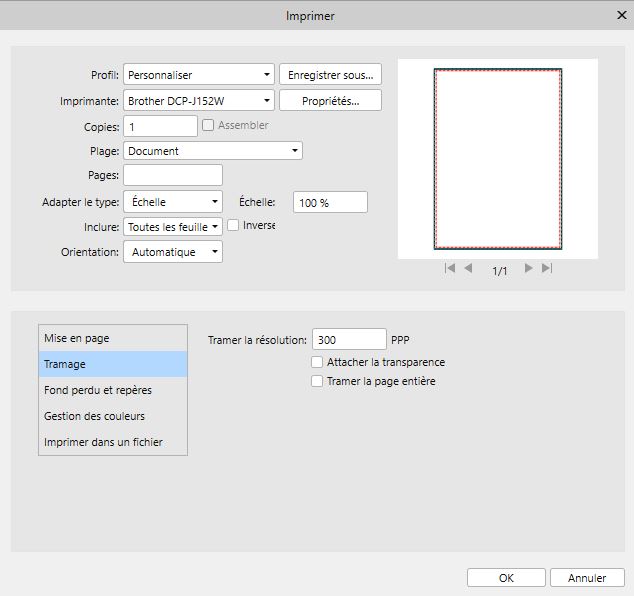
Task: Close the Imprimer dialog
Action: (x=621, y=15)
